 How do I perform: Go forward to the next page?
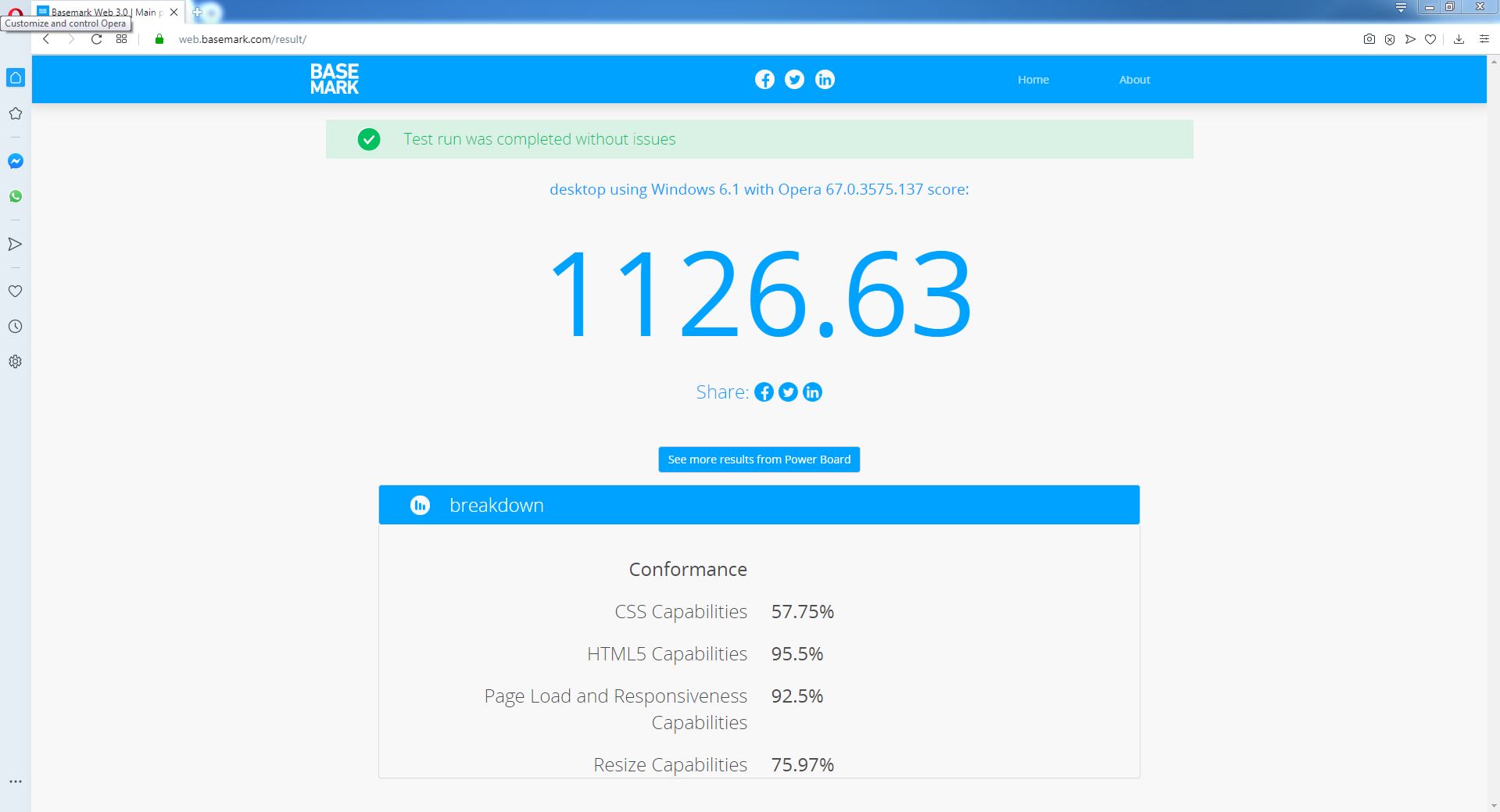click(x=71, y=39)
